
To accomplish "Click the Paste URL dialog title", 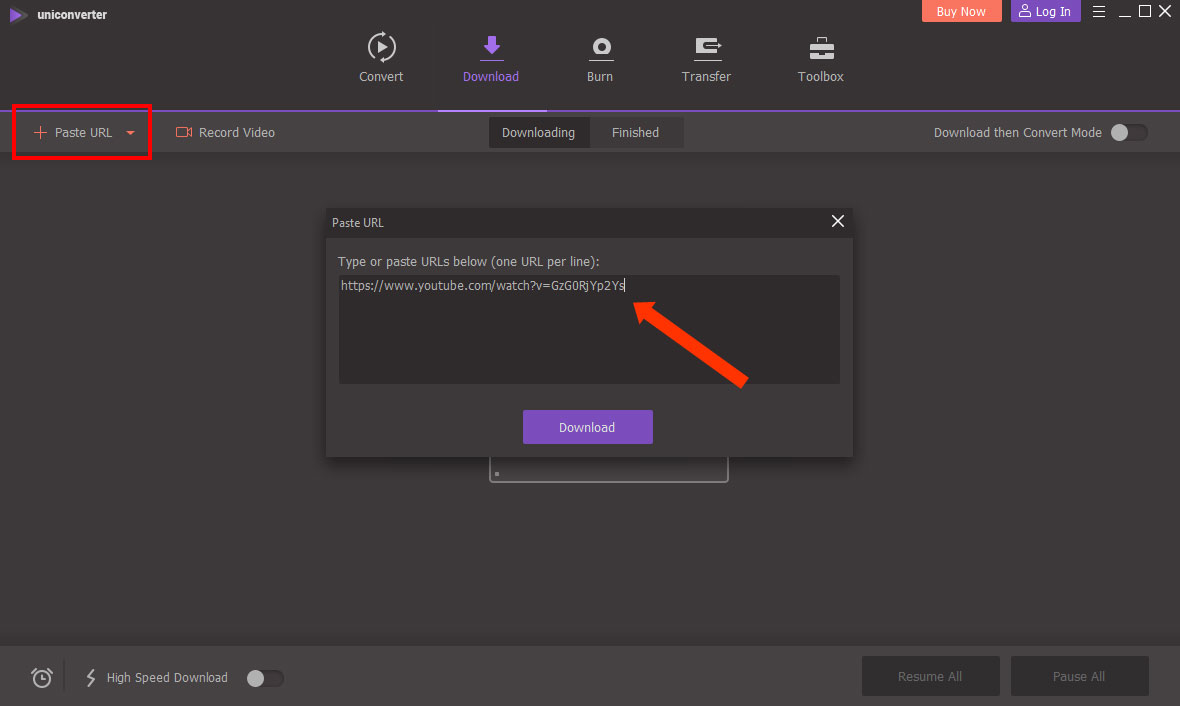I will (x=357, y=223).
